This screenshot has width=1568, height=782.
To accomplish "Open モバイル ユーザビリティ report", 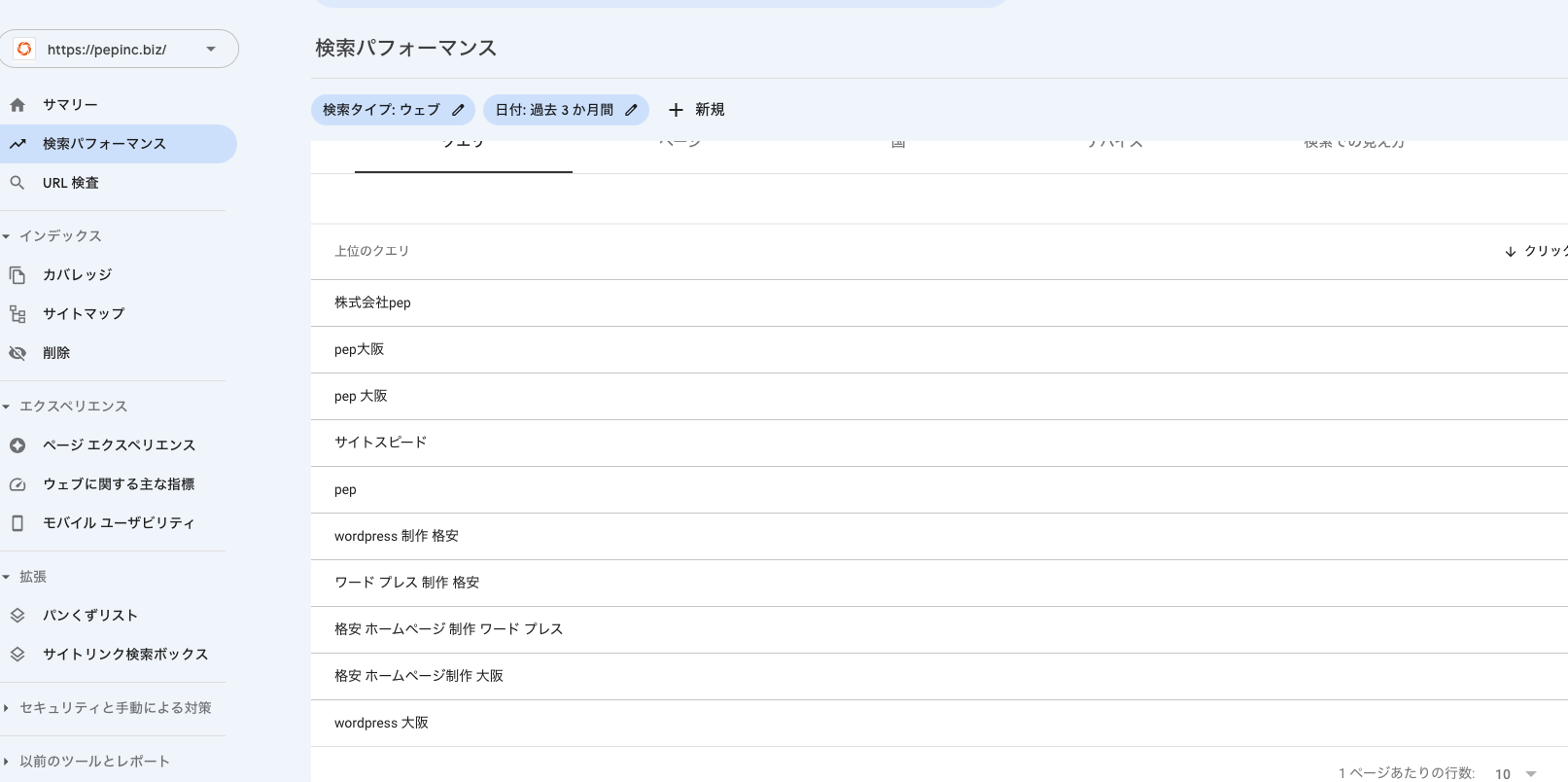I will point(118,523).
